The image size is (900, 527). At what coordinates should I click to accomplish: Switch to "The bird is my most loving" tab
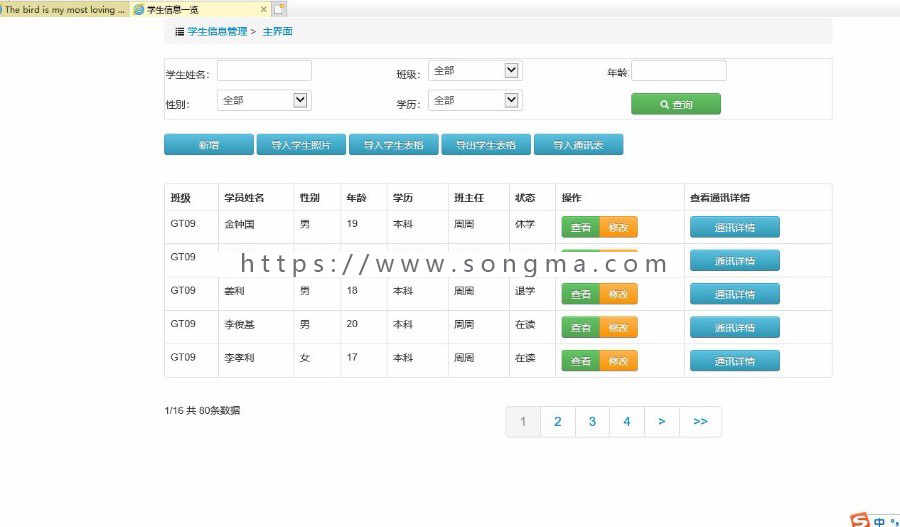tap(65, 9)
